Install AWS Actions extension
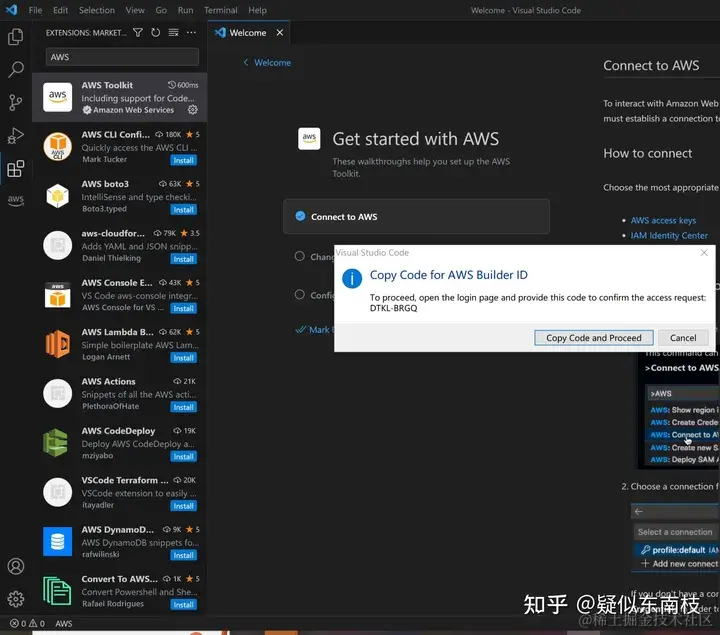 (x=183, y=407)
